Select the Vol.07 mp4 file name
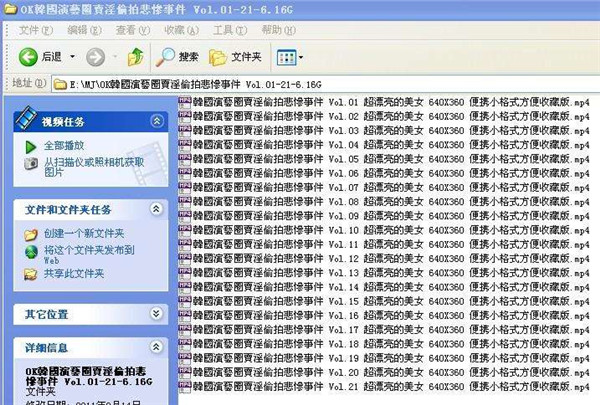This screenshot has height=405, width=600. click(x=391, y=188)
